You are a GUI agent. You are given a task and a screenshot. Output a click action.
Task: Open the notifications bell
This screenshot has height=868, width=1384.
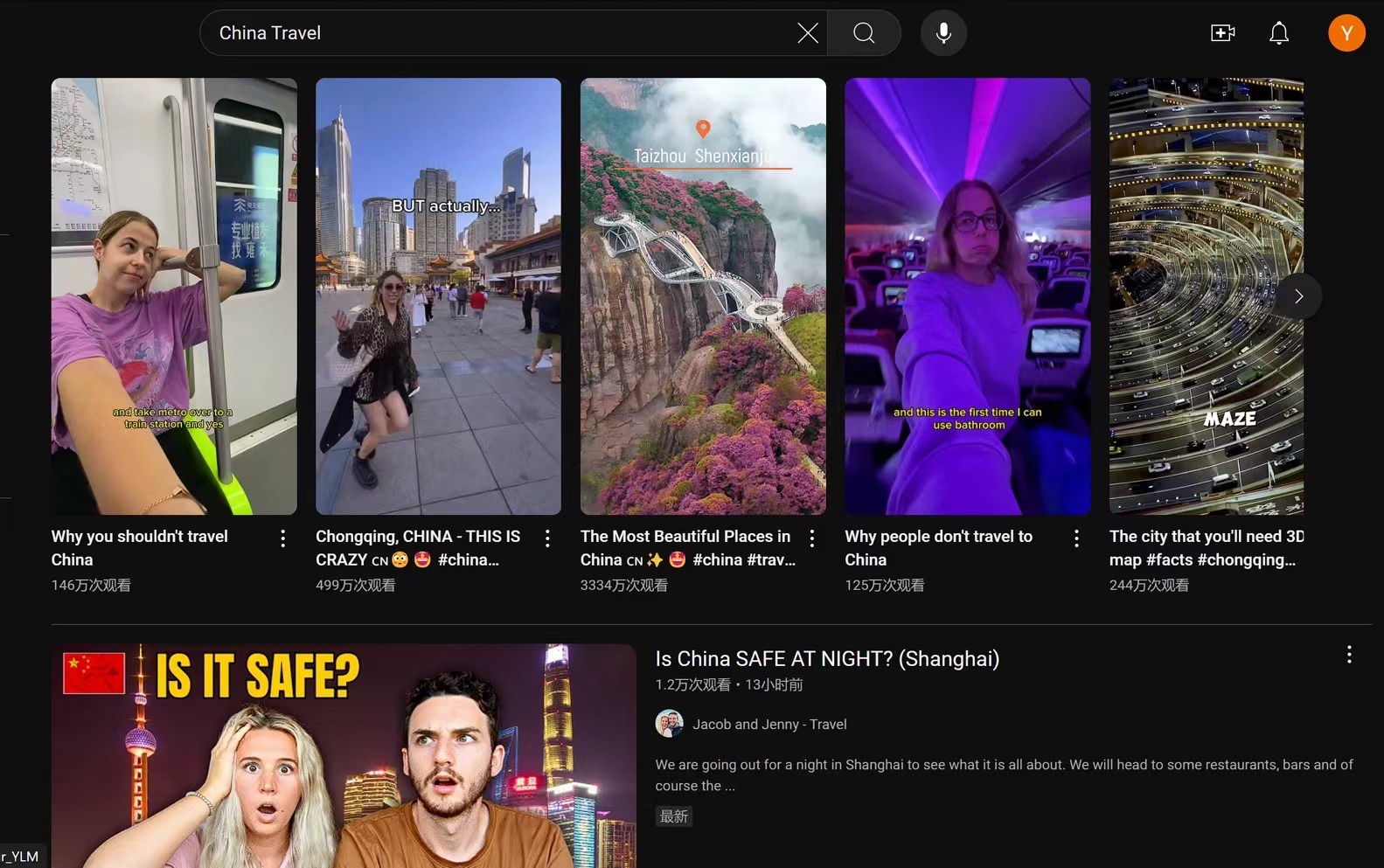(1279, 33)
